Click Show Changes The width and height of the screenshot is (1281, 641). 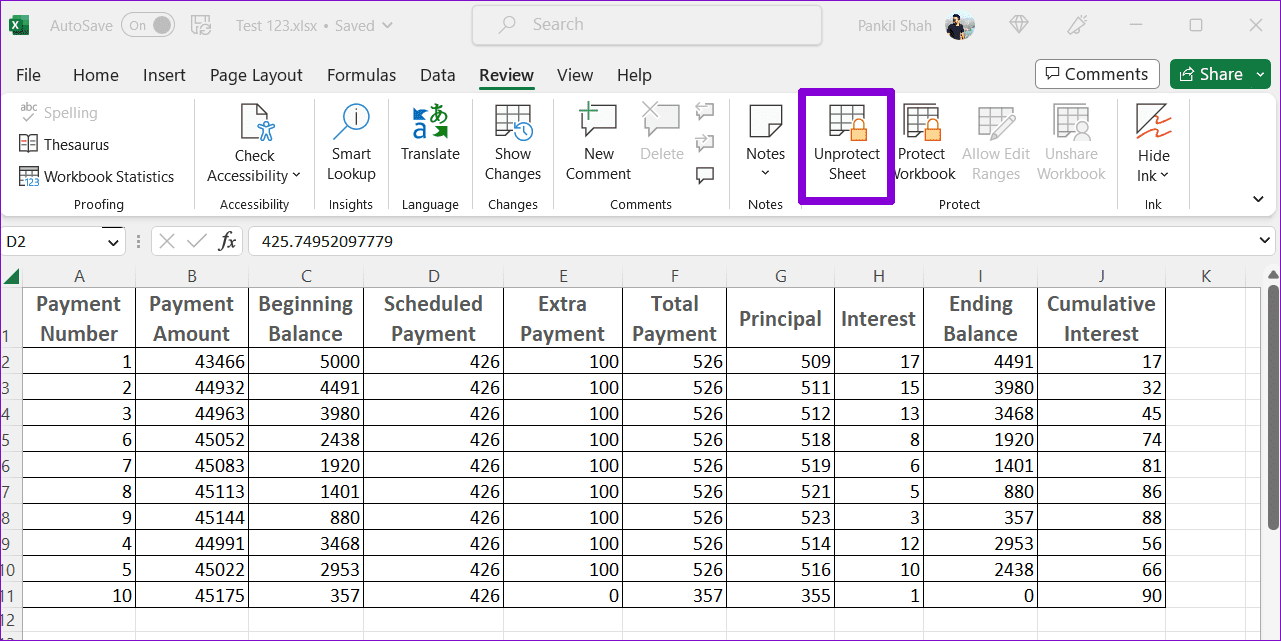pyautogui.click(x=513, y=143)
